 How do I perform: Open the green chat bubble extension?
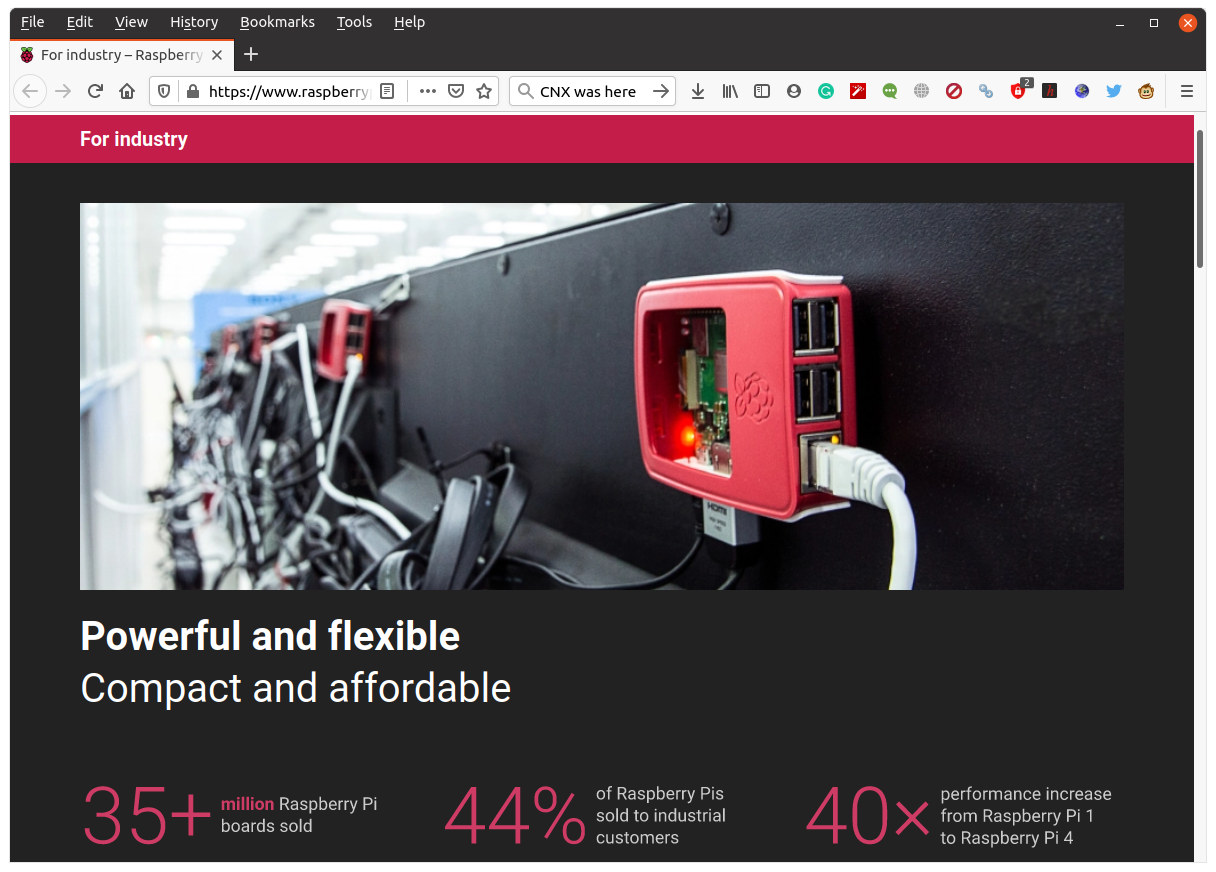click(890, 91)
